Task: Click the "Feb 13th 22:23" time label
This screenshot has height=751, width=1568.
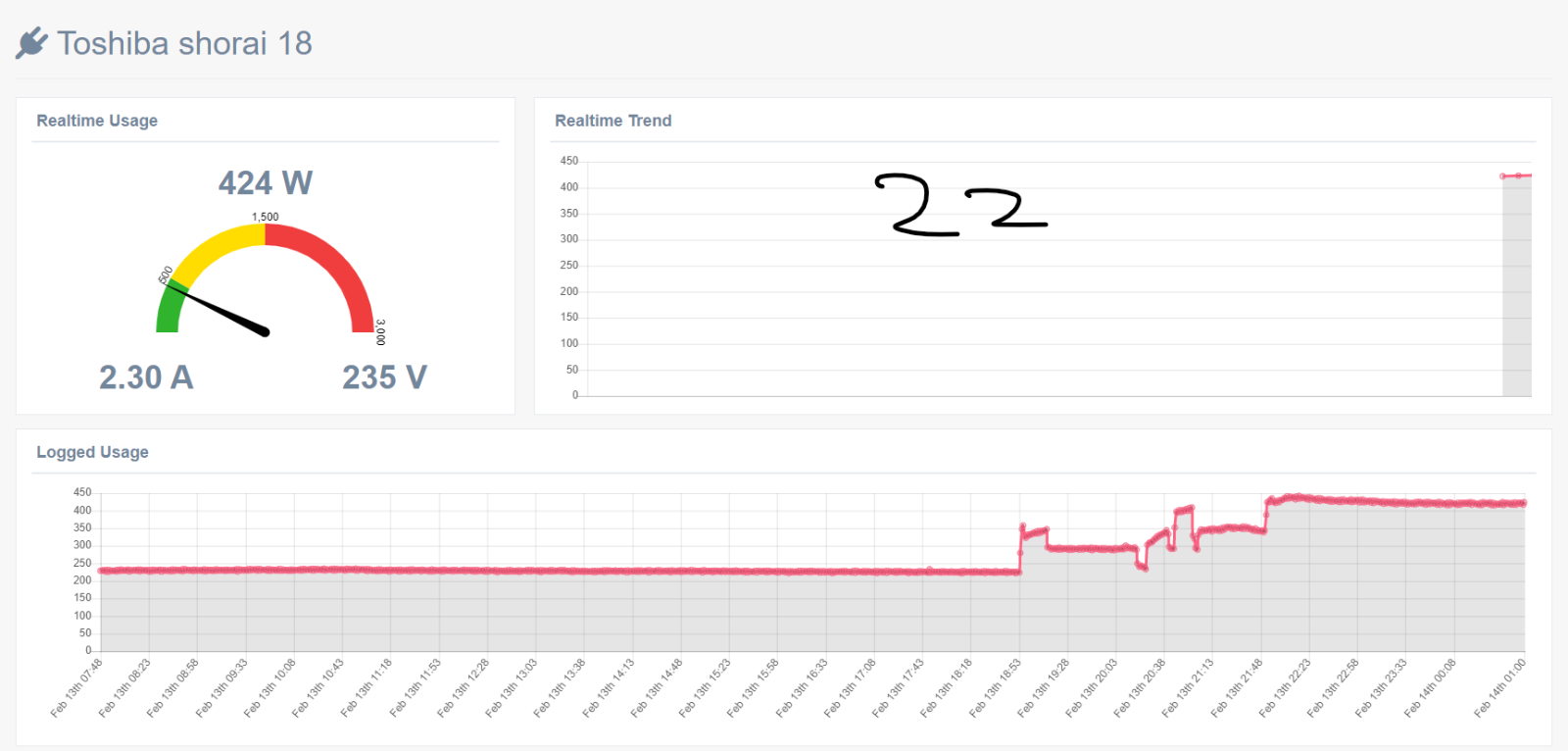Action: pos(1285,688)
